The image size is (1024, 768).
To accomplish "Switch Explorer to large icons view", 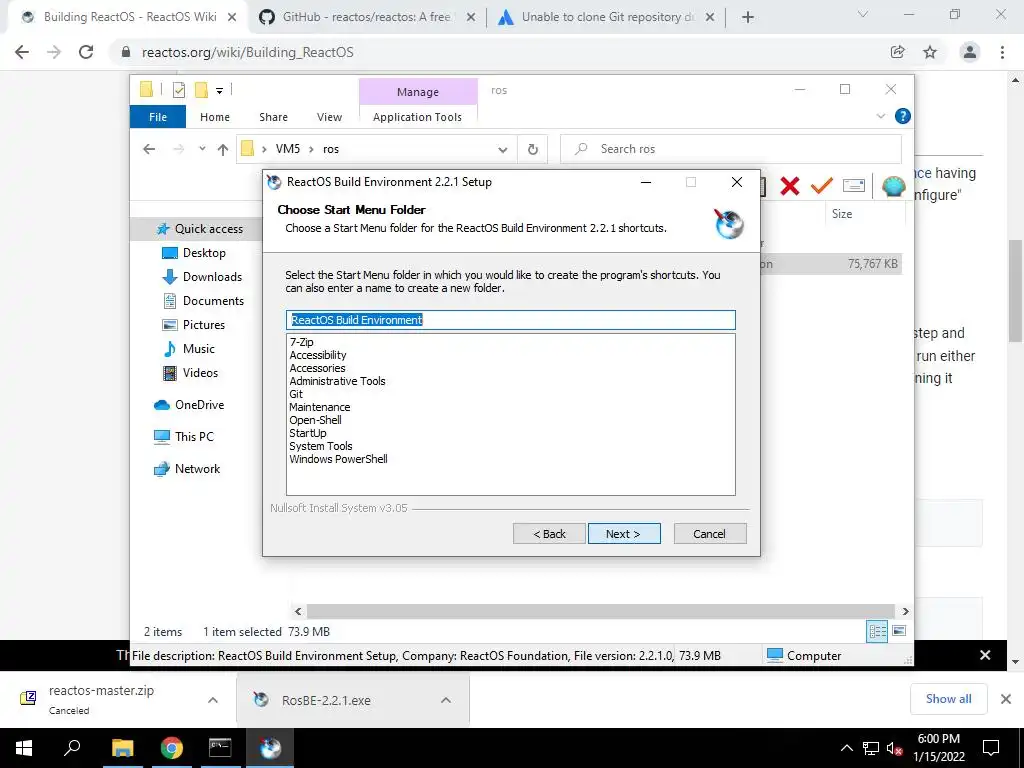I will [x=899, y=631].
